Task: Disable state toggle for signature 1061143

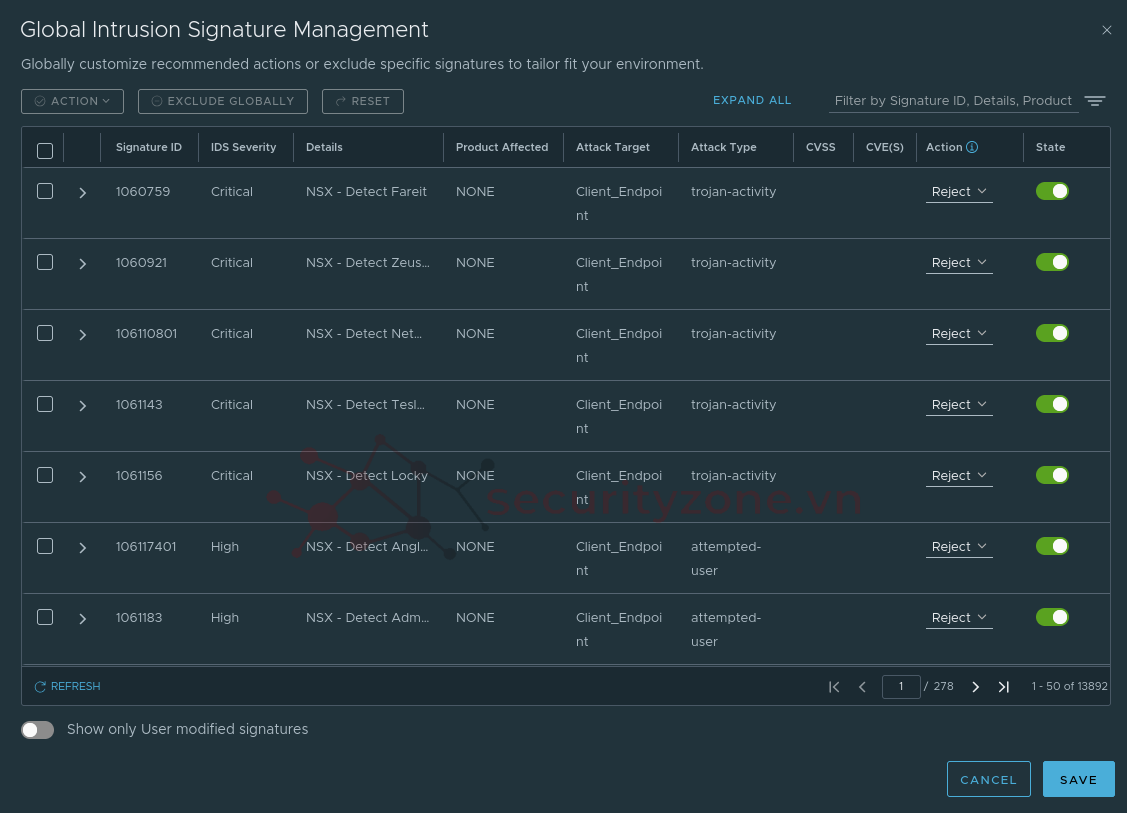Action: click(x=1052, y=404)
